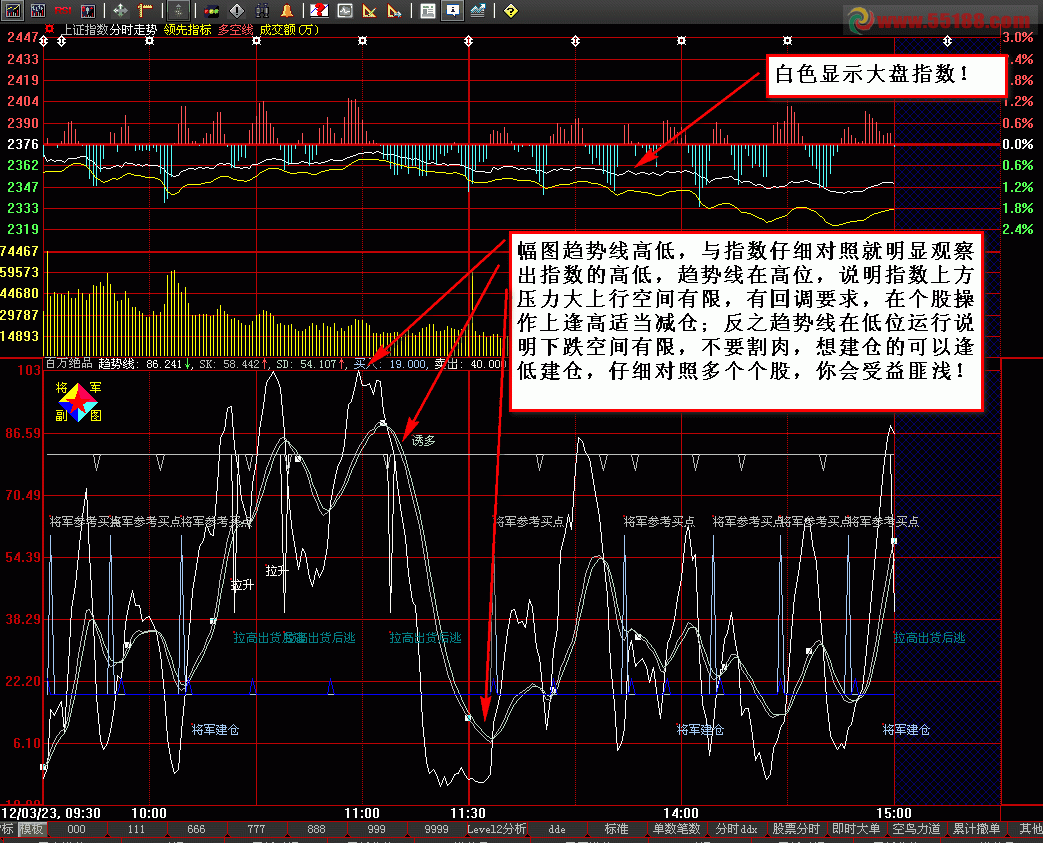Activate the four-way move arrows tool
The width and height of the screenshot is (1043, 843).
pos(120,10)
